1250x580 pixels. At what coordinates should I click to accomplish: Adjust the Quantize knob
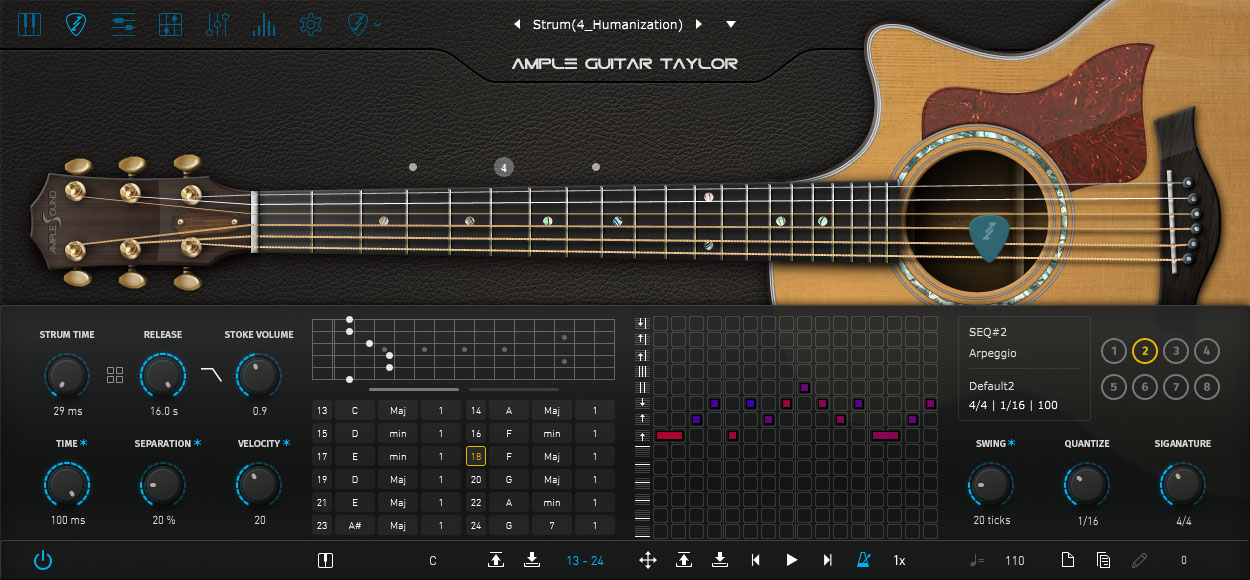[x=1087, y=487]
